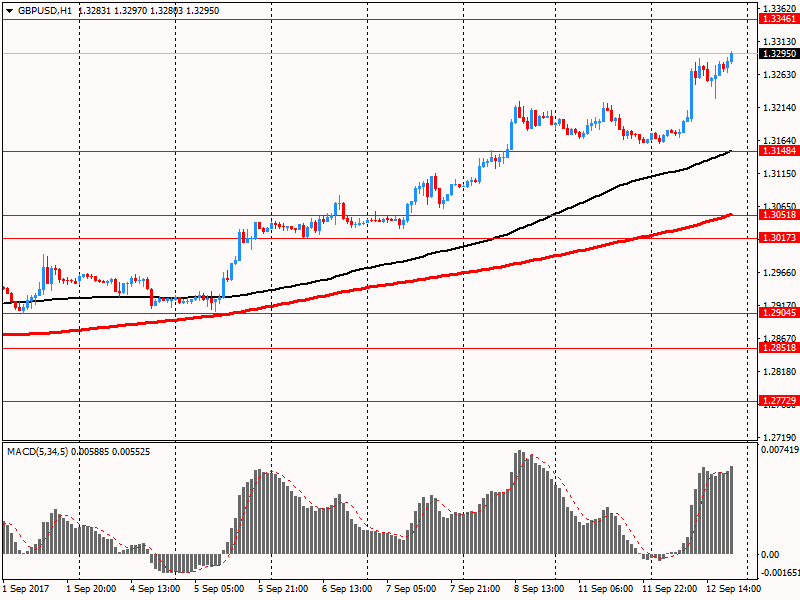Click the 1.27190 price scale value
800x600 pixels.
tap(779, 438)
